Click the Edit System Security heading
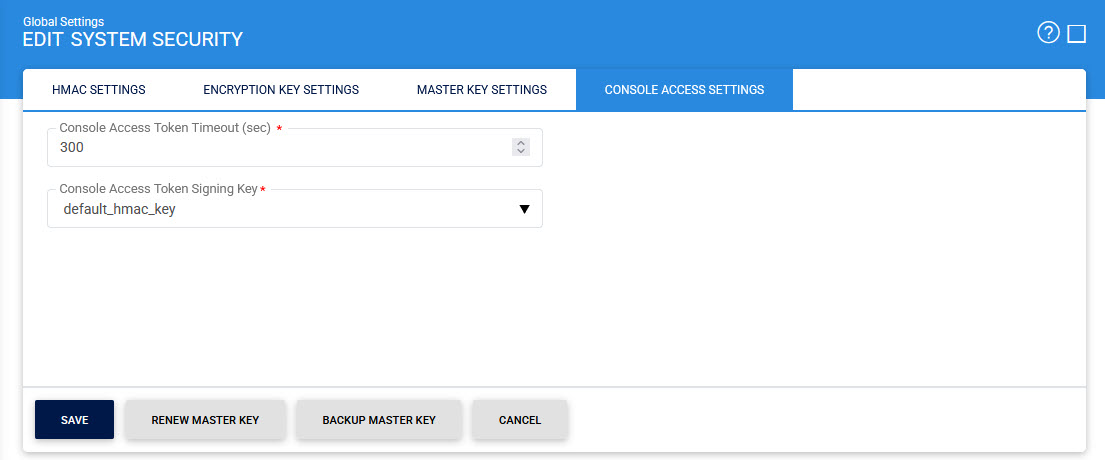The width and height of the screenshot is (1105, 460). coord(133,40)
